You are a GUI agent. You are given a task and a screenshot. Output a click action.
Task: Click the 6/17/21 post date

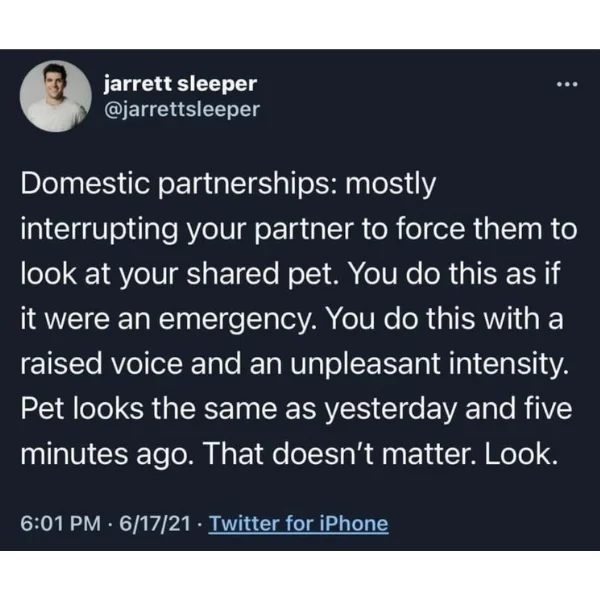pyautogui.click(x=155, y=523)
